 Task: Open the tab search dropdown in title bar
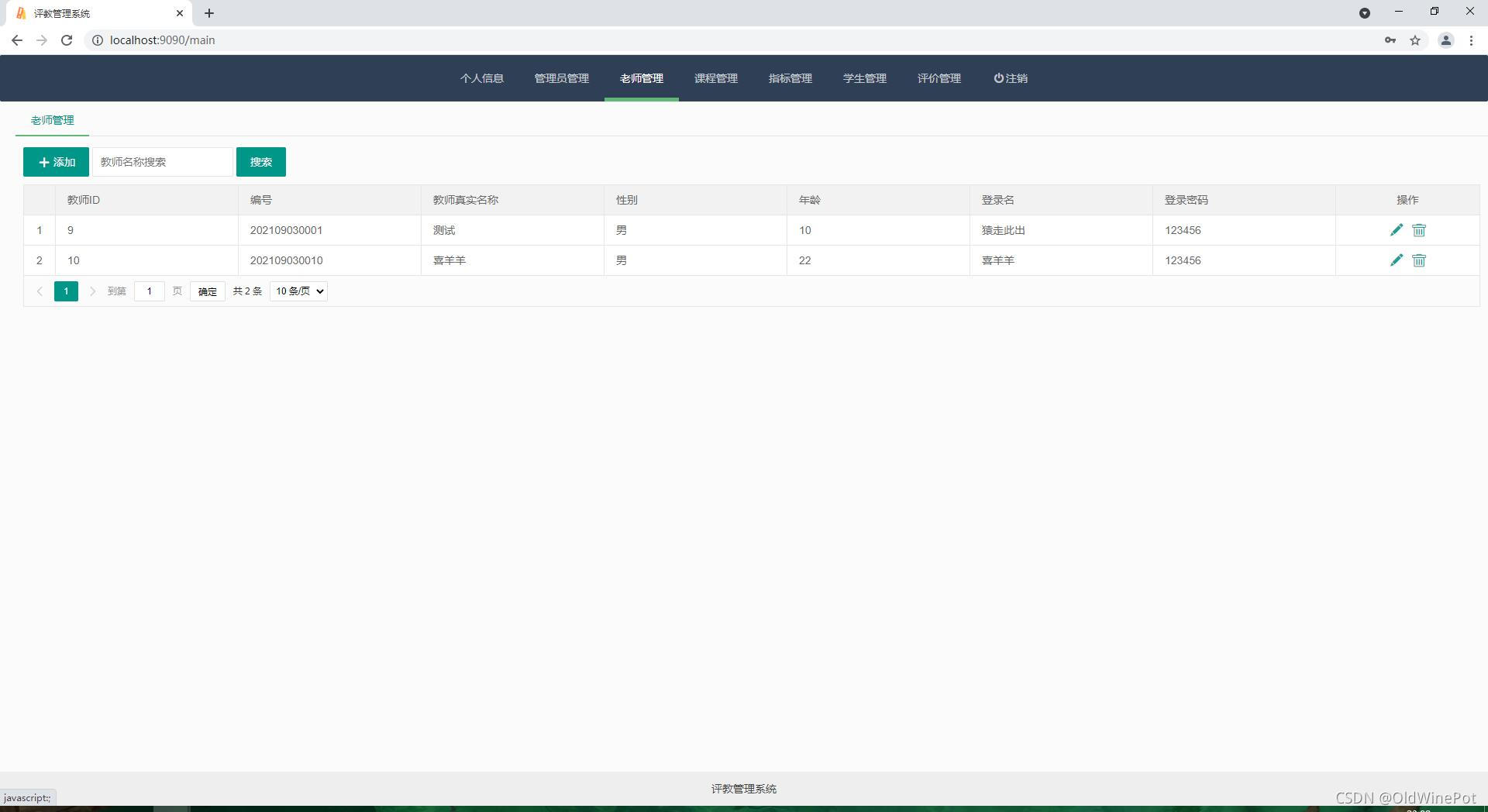pyautogui.click(x=1365, y=13)
